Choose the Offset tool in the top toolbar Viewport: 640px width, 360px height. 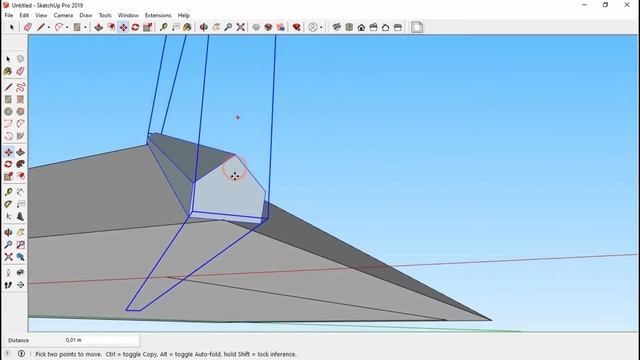(111, 27)
